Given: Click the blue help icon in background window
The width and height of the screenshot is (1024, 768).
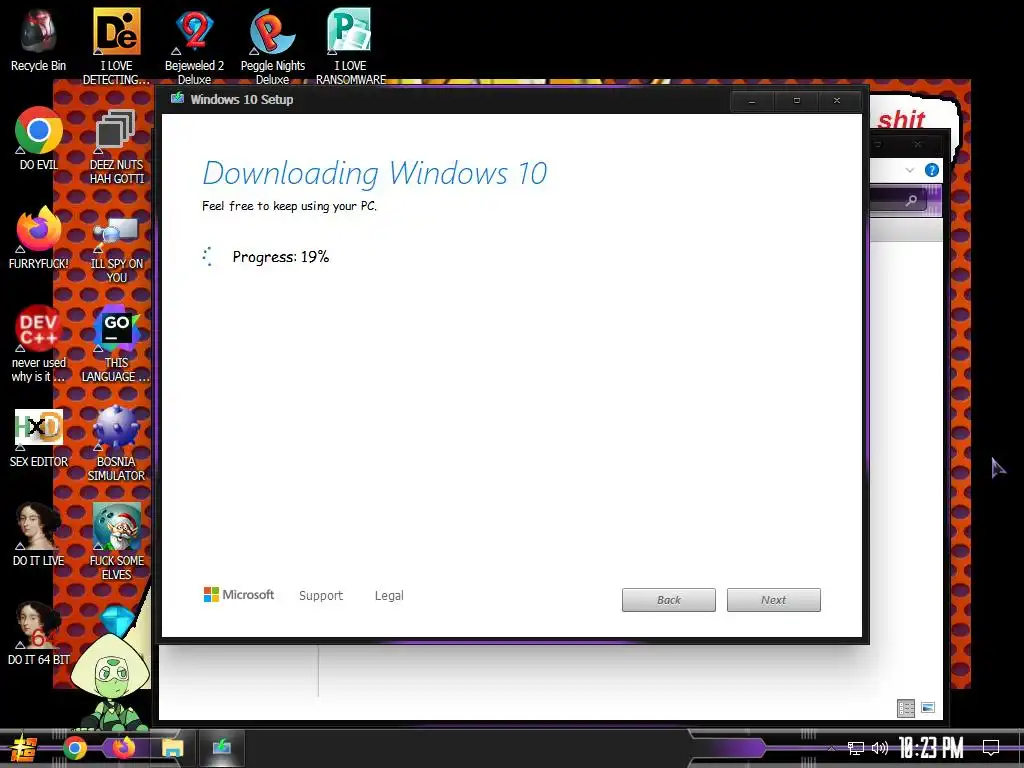Looking at the screenshot, I should coord(932,170).
